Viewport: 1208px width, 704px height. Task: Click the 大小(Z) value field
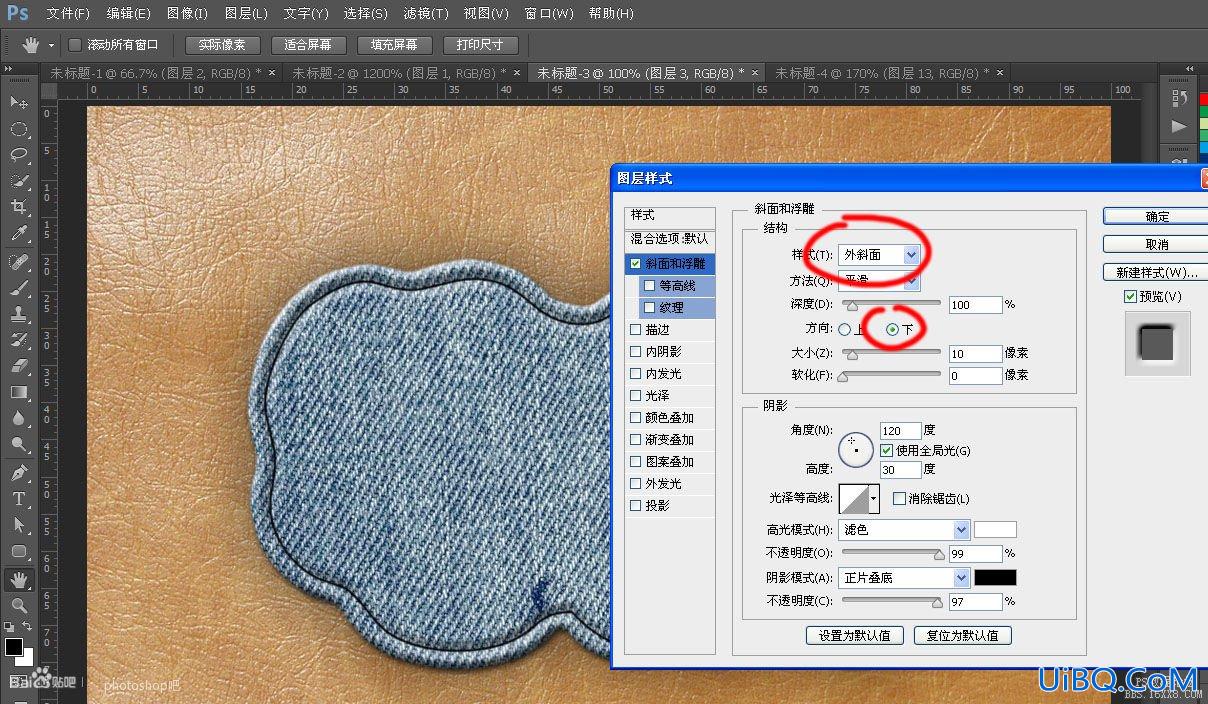pyautogui.click(x=975, y=353)
